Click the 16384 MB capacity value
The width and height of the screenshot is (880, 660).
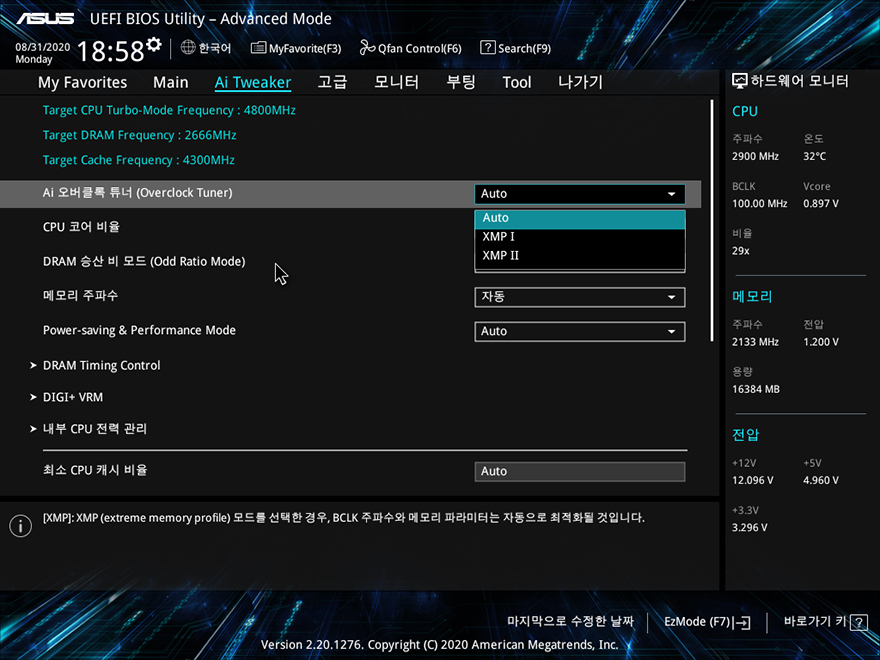pos(755,389)
